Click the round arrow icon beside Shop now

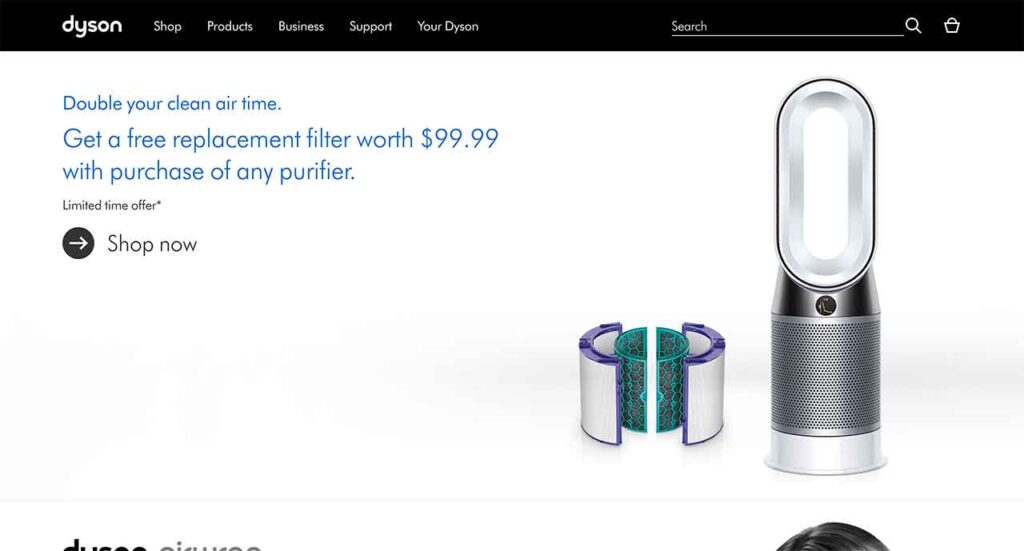tap(78, 244)
